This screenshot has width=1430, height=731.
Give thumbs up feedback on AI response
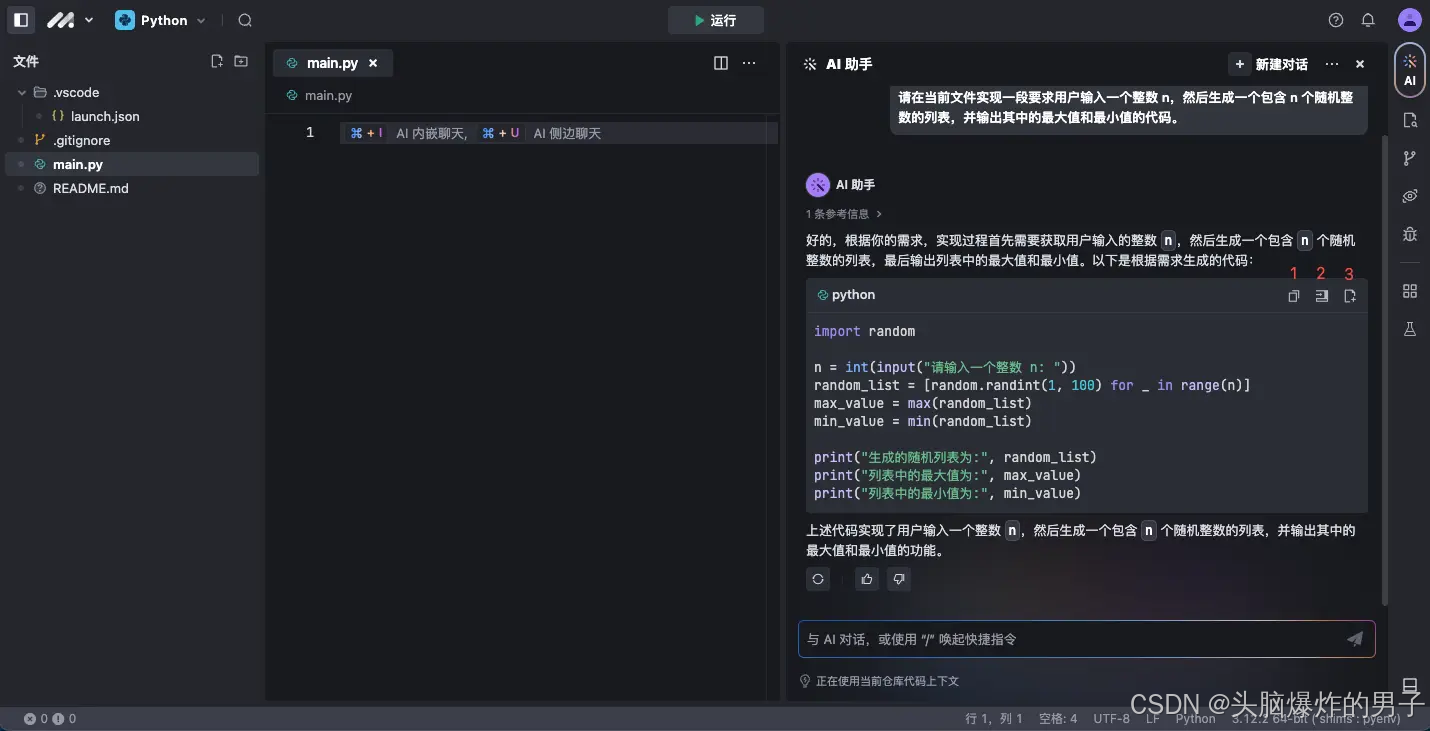pos(866,579)
